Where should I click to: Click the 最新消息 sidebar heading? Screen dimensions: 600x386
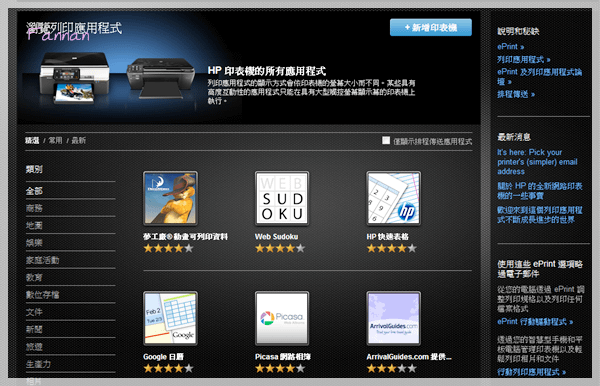pos(514,137)
